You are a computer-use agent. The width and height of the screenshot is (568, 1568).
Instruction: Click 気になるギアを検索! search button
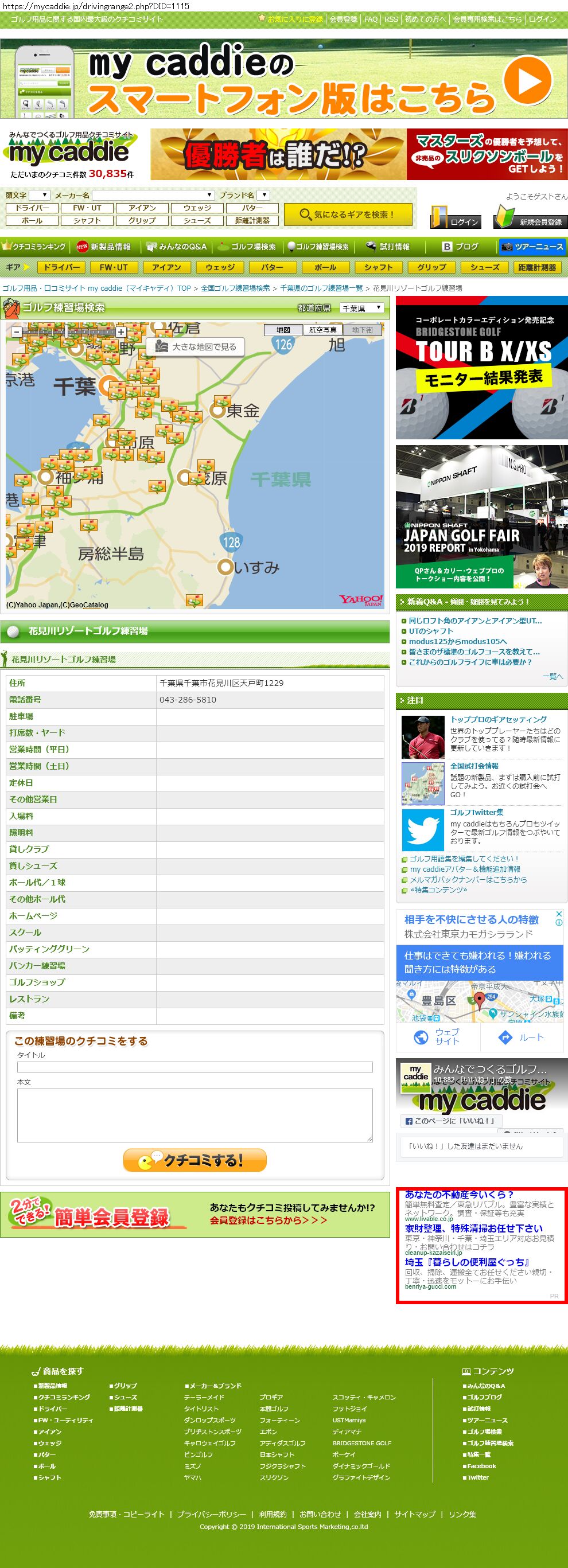coord(348,214)
